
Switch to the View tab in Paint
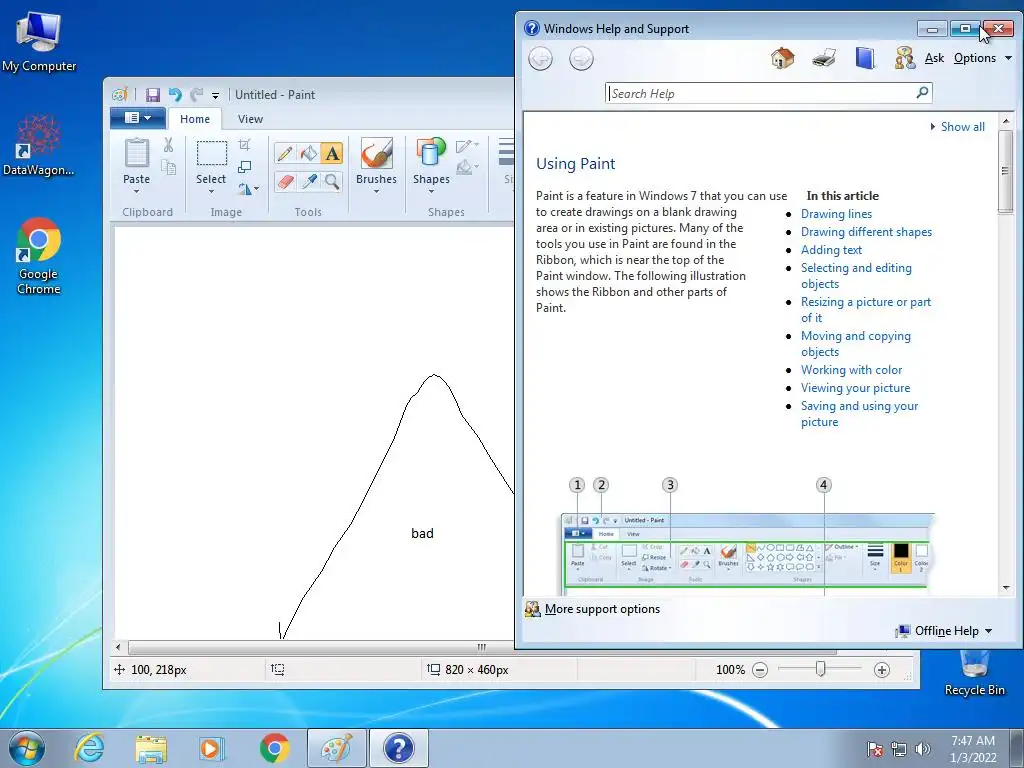pos(250,119)
